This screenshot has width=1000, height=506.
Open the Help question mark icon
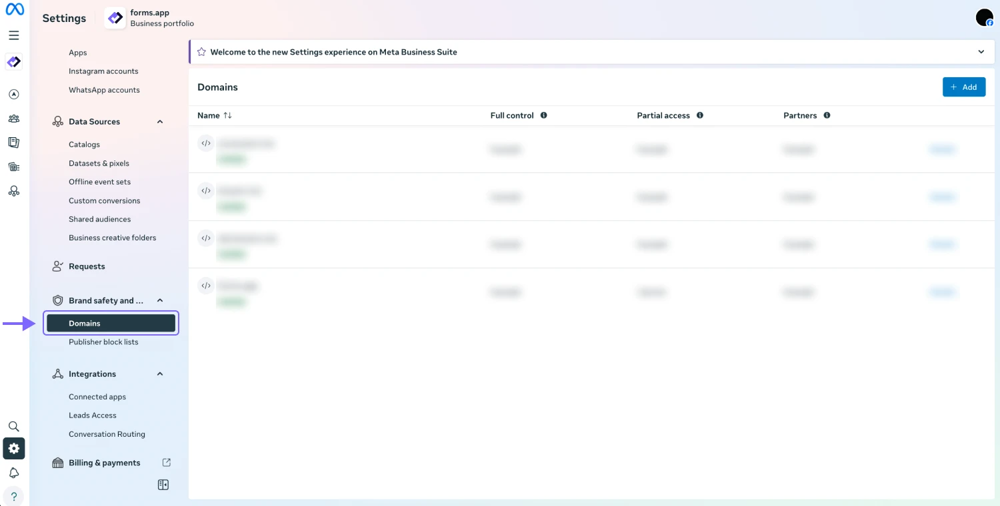pyautogui.click(x=14, y=496)
